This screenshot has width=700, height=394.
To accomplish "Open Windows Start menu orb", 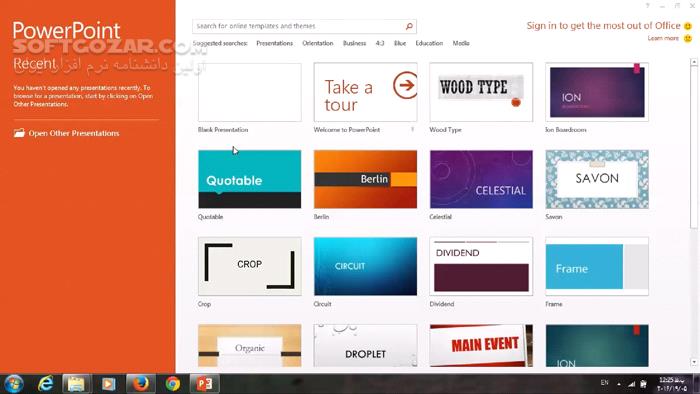I will pos(14,384).
